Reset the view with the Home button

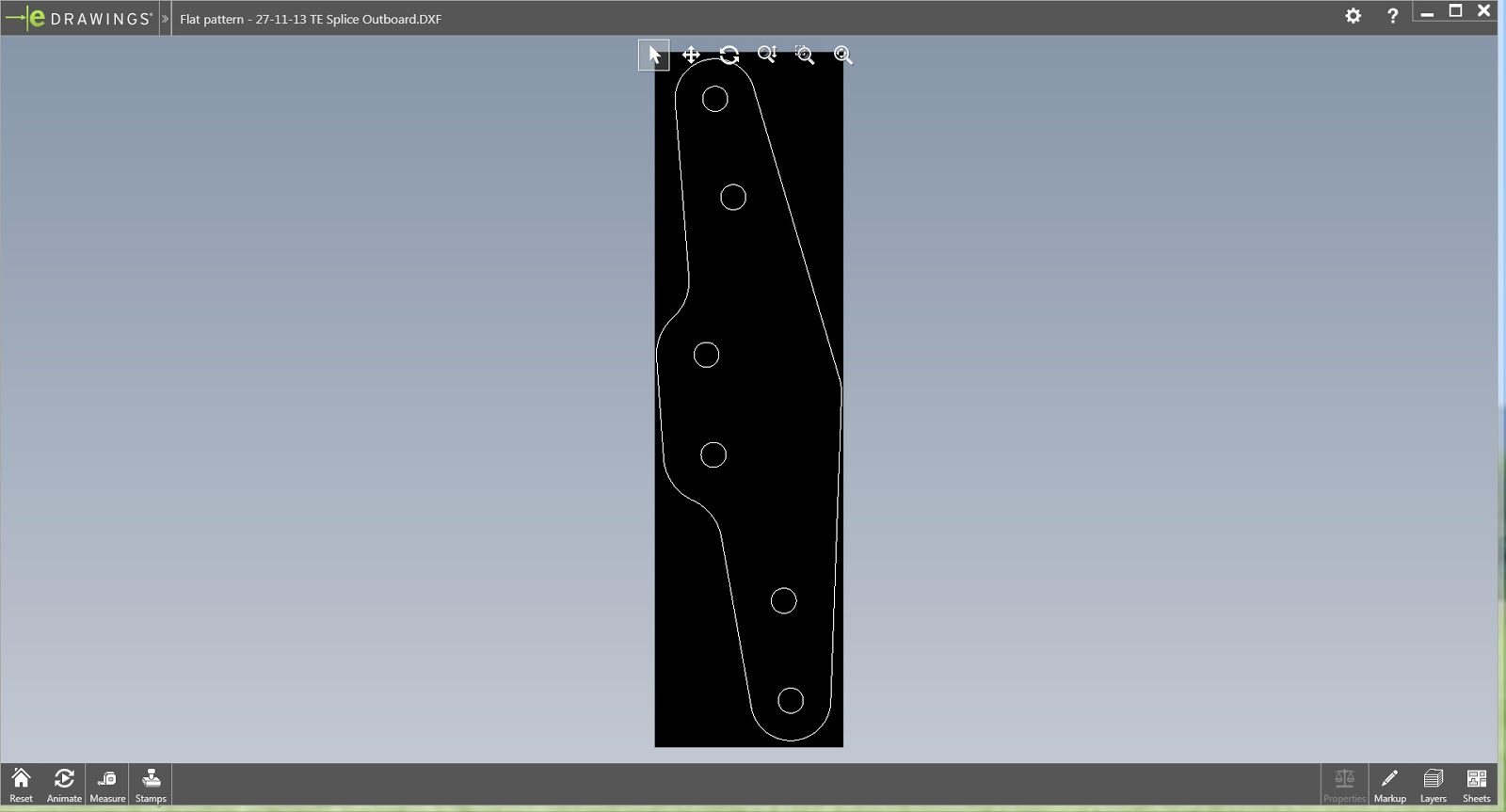pos(21,785)
